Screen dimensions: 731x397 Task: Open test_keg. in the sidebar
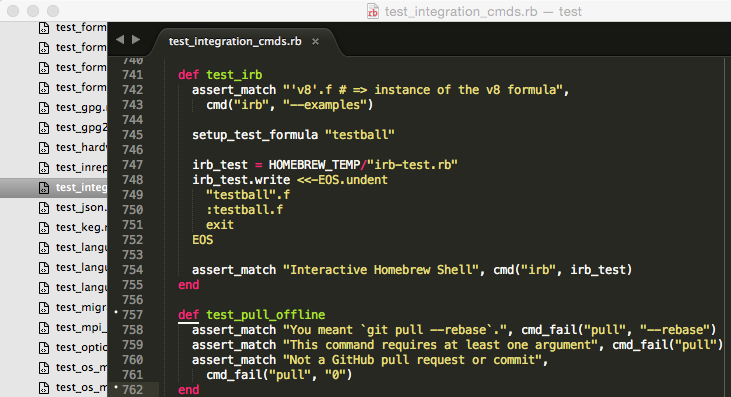81,227
